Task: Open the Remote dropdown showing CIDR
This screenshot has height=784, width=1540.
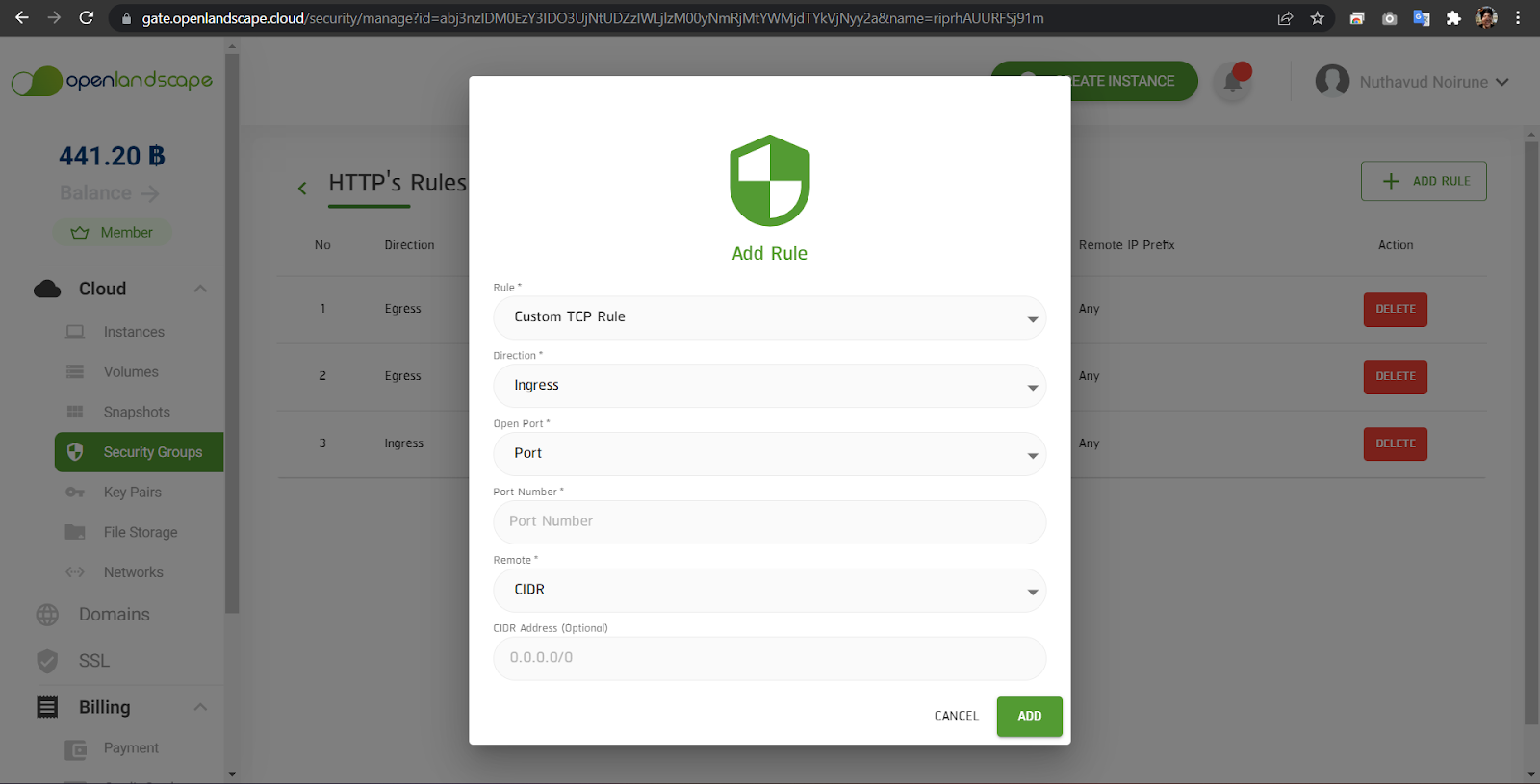Action: click(x=769, y=590)
